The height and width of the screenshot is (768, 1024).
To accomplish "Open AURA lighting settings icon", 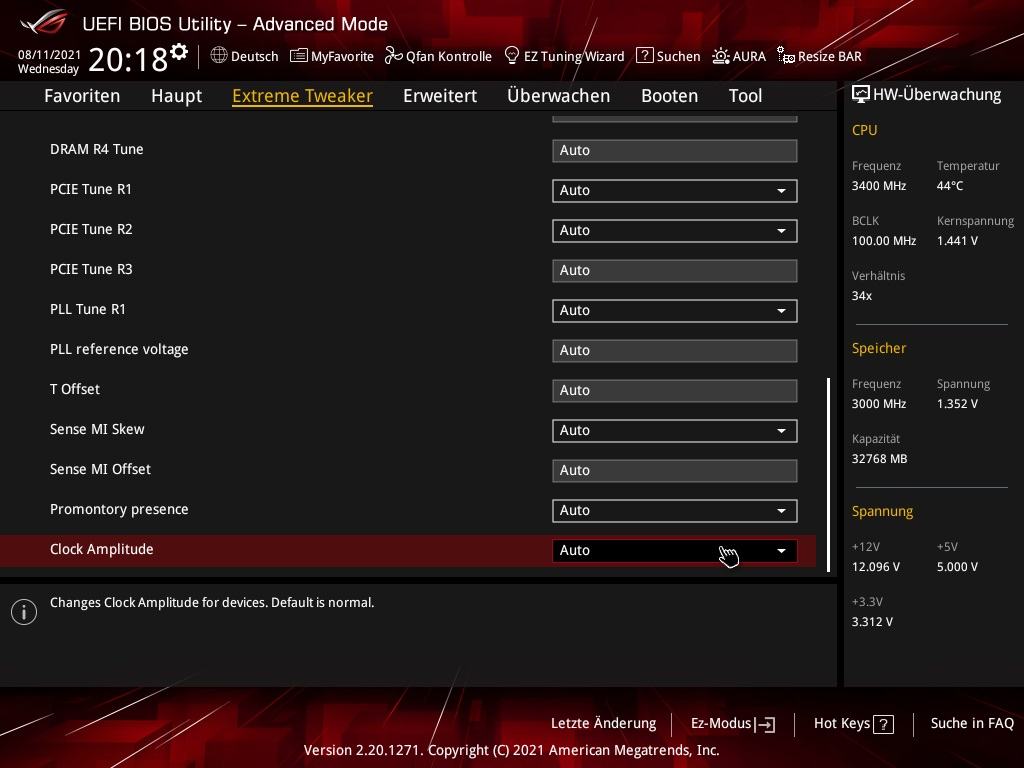I will point(720,56).
